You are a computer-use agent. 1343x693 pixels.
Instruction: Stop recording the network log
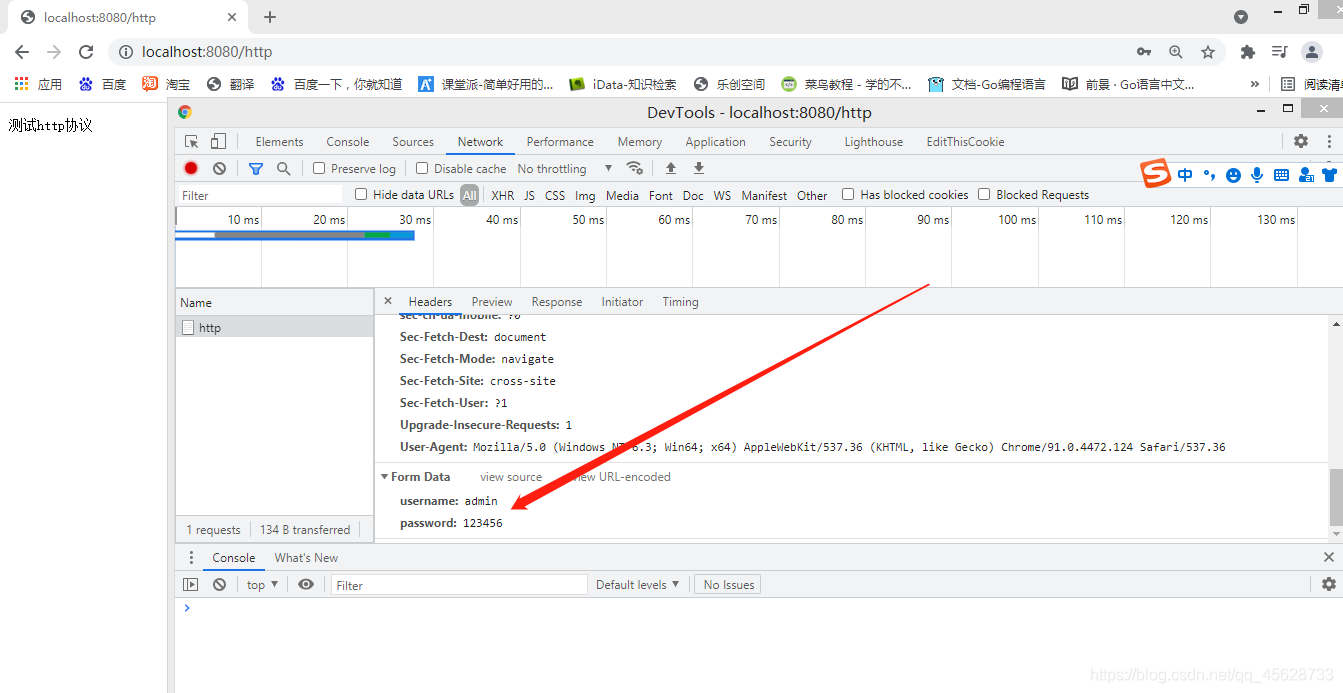click(191, 168)
